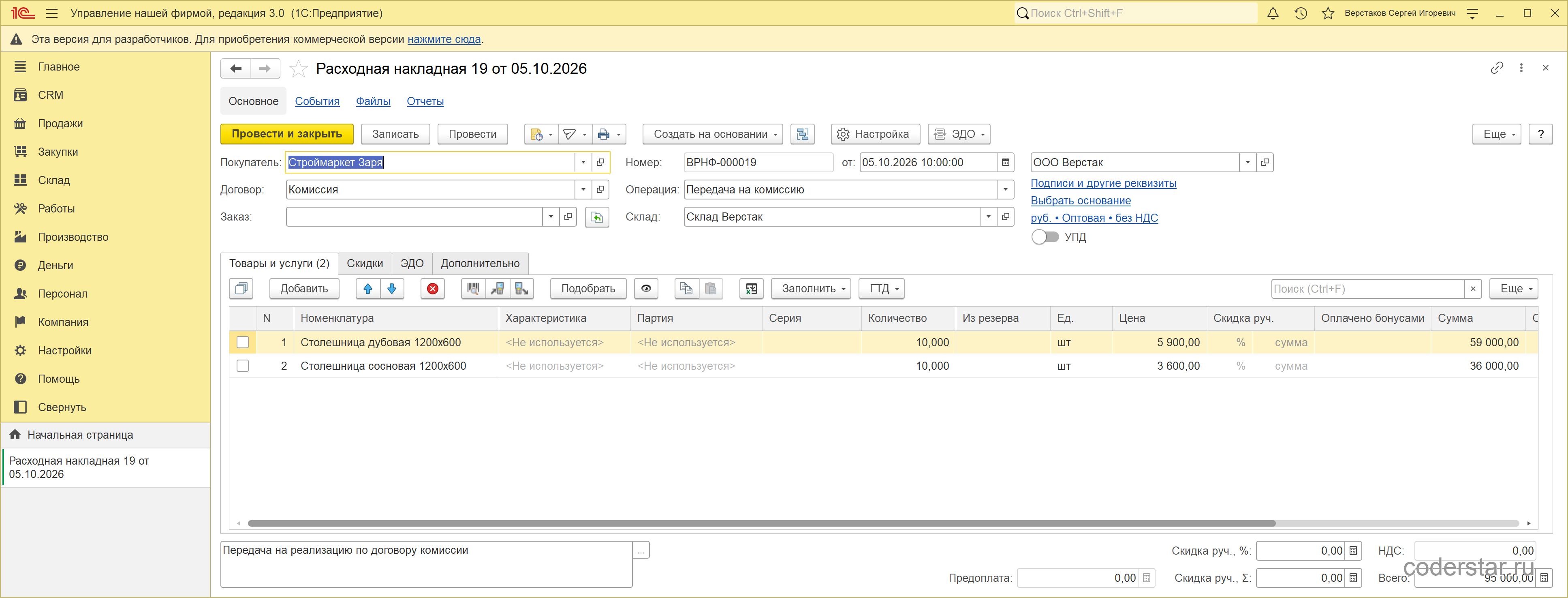This screenshot has width=1568, height=598.
Task: Open calculator for Скидка руч., % field
Action: click(x=1353, y=551)
